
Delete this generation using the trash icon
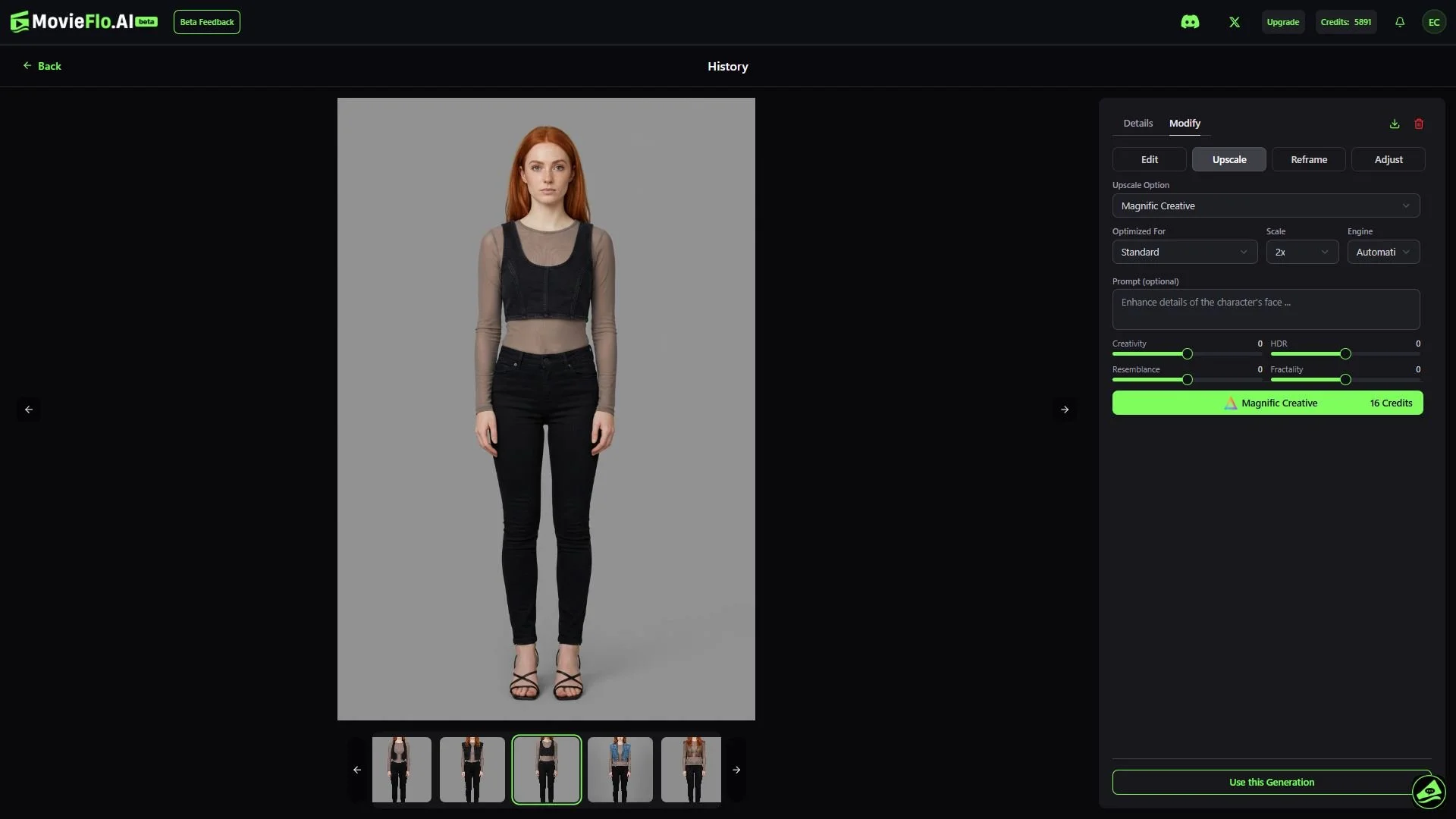pos(1419,124)
